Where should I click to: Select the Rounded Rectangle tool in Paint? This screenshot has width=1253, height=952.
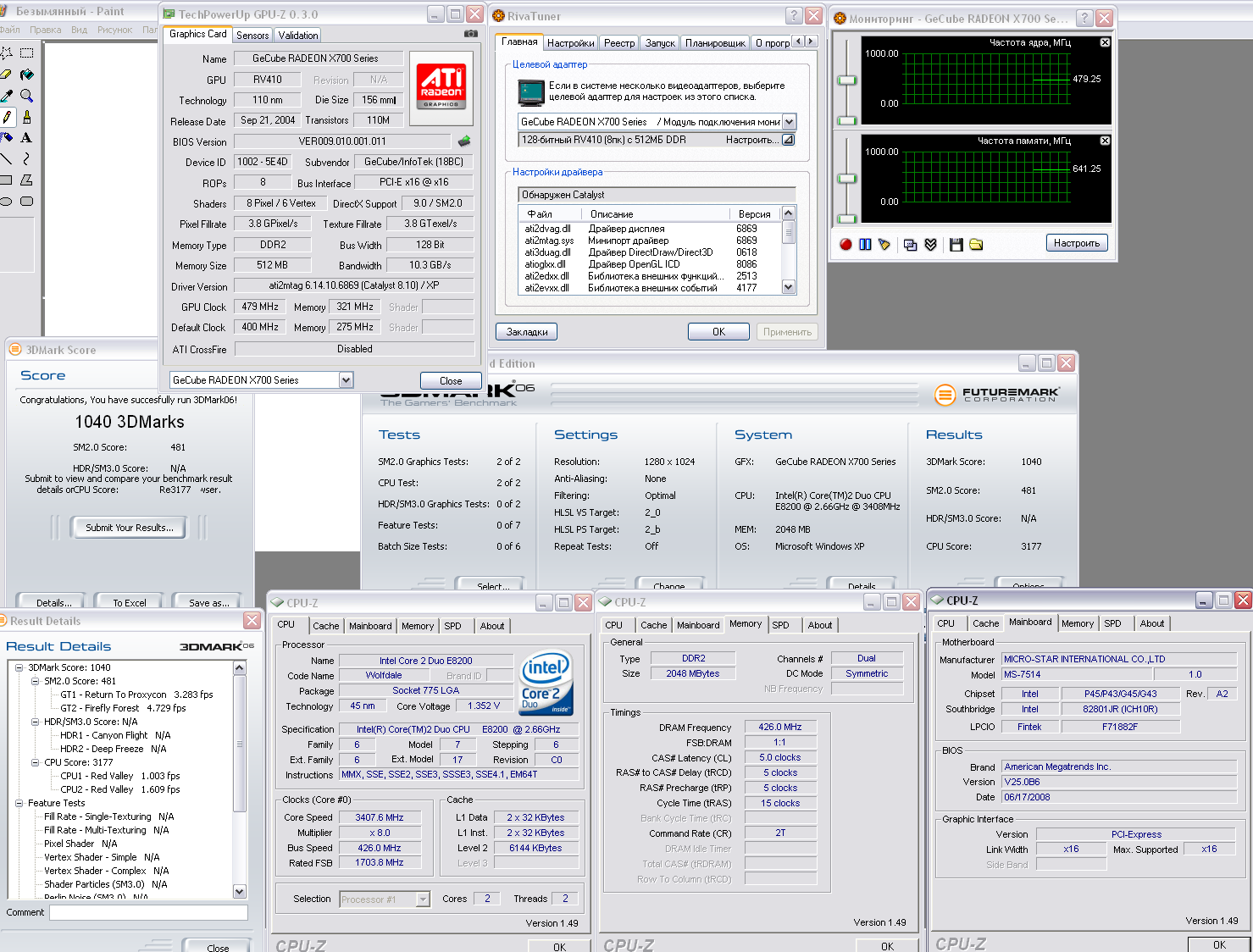[x=27, y=201]
